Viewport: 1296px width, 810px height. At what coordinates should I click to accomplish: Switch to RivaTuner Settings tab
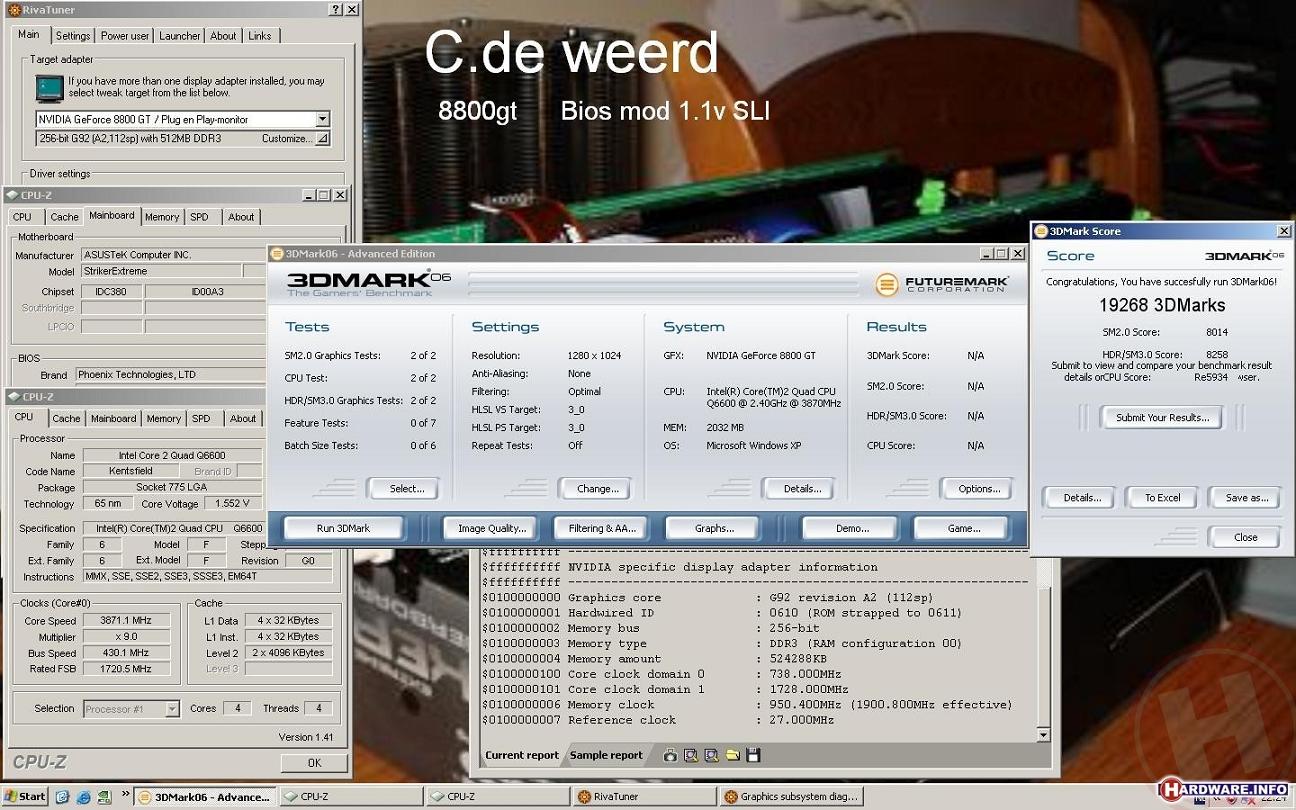pyautogui.click(x=73, y=36)
